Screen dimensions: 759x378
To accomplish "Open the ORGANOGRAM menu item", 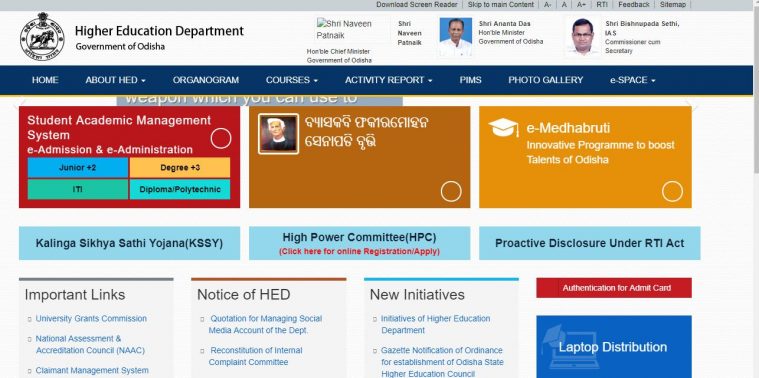I will (x=206, y=80).
